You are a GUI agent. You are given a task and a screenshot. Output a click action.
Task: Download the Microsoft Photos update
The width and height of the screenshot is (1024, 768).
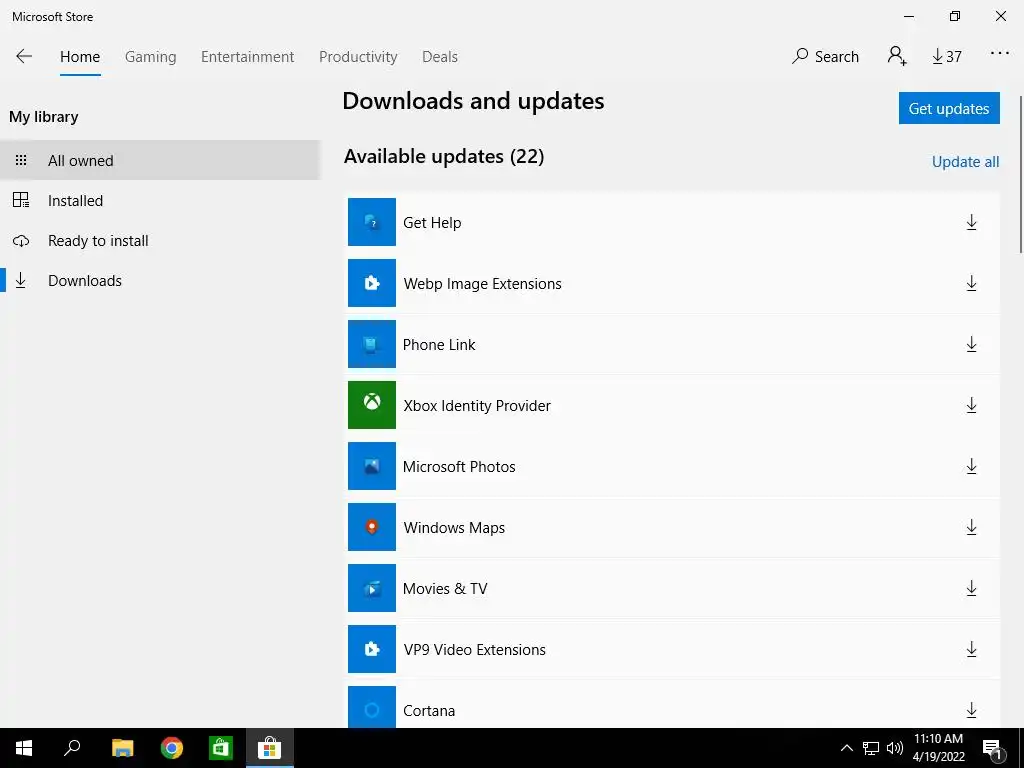coord(971,466)
